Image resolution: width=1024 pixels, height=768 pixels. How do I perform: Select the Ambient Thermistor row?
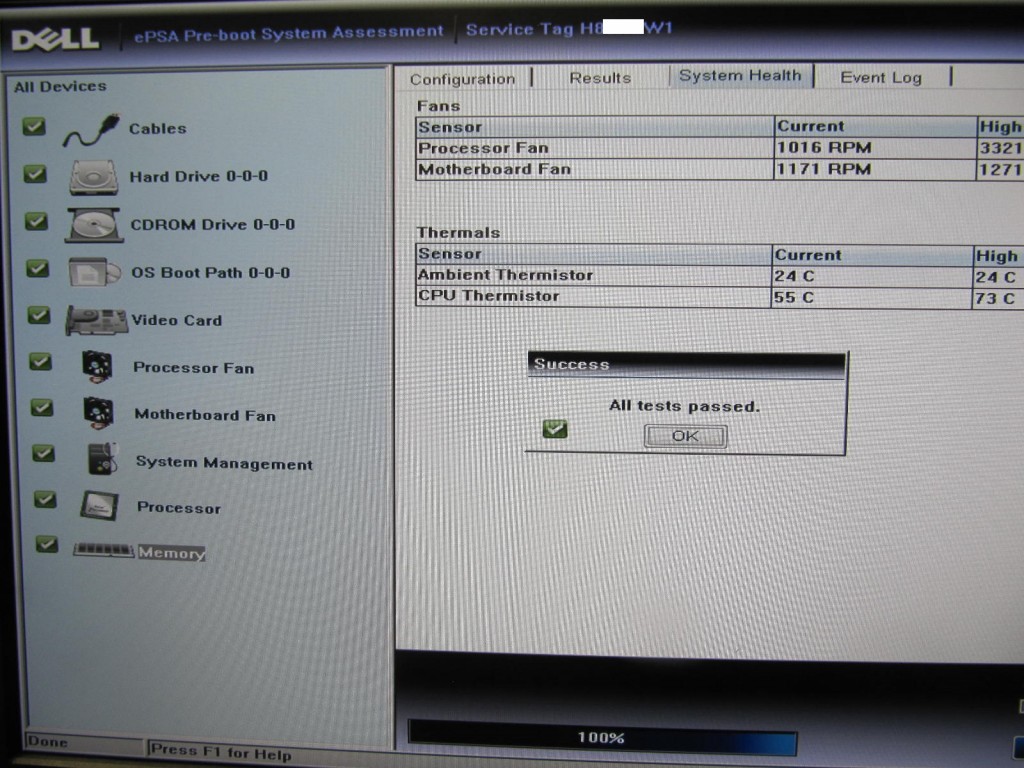(x=720, y=276)
